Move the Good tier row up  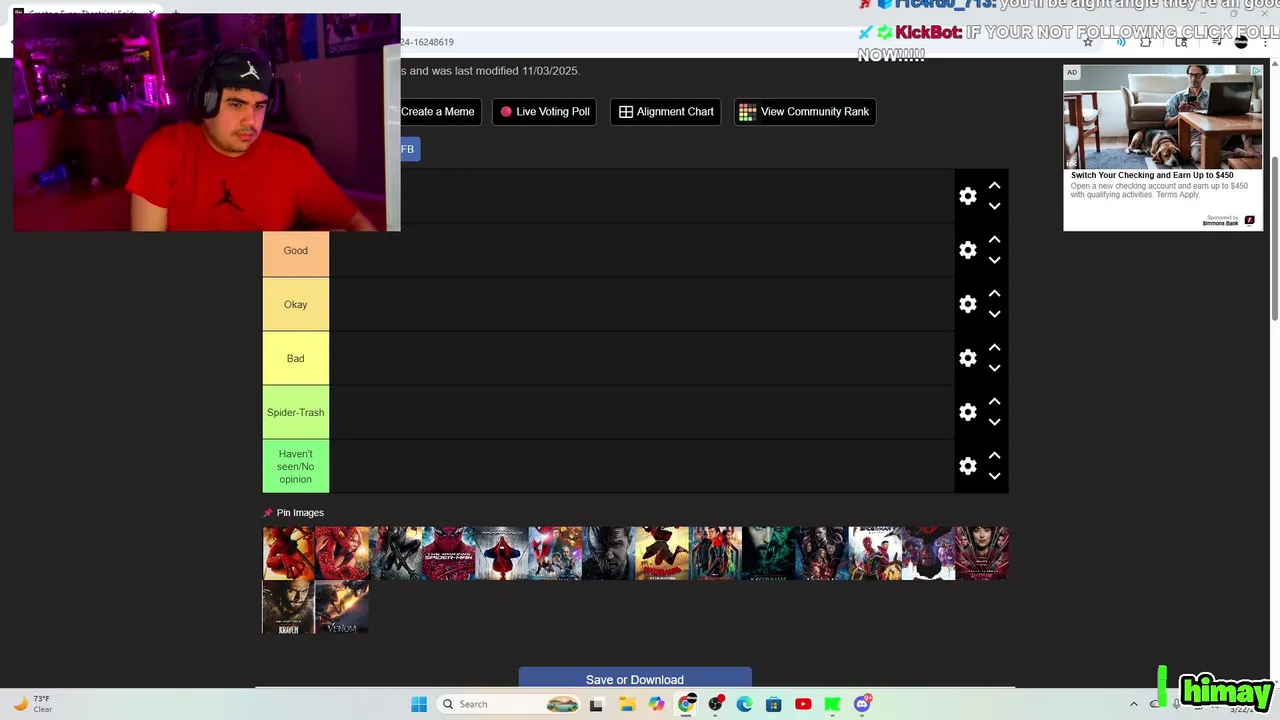[x=994, y=240]
